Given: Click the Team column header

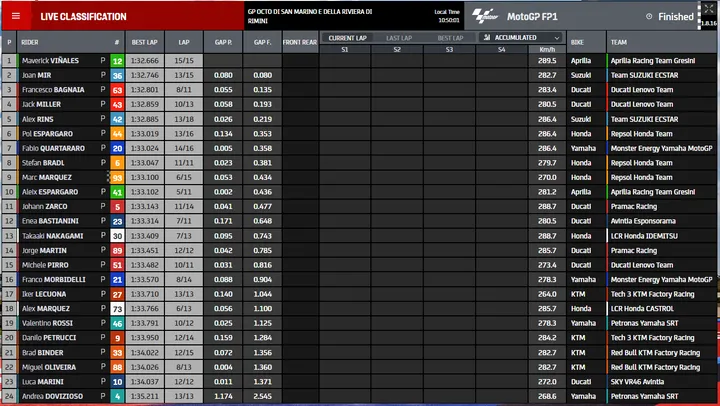Looking at the screenshot, I should coord(619,42).
